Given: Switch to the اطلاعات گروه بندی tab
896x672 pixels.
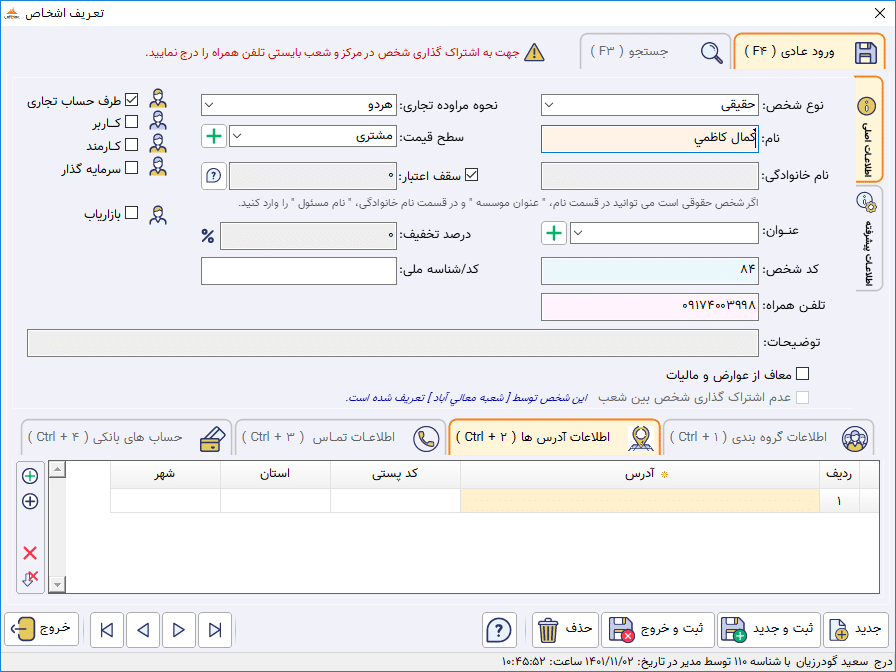Looking at the screenshot, I should (x=769, y=438).
